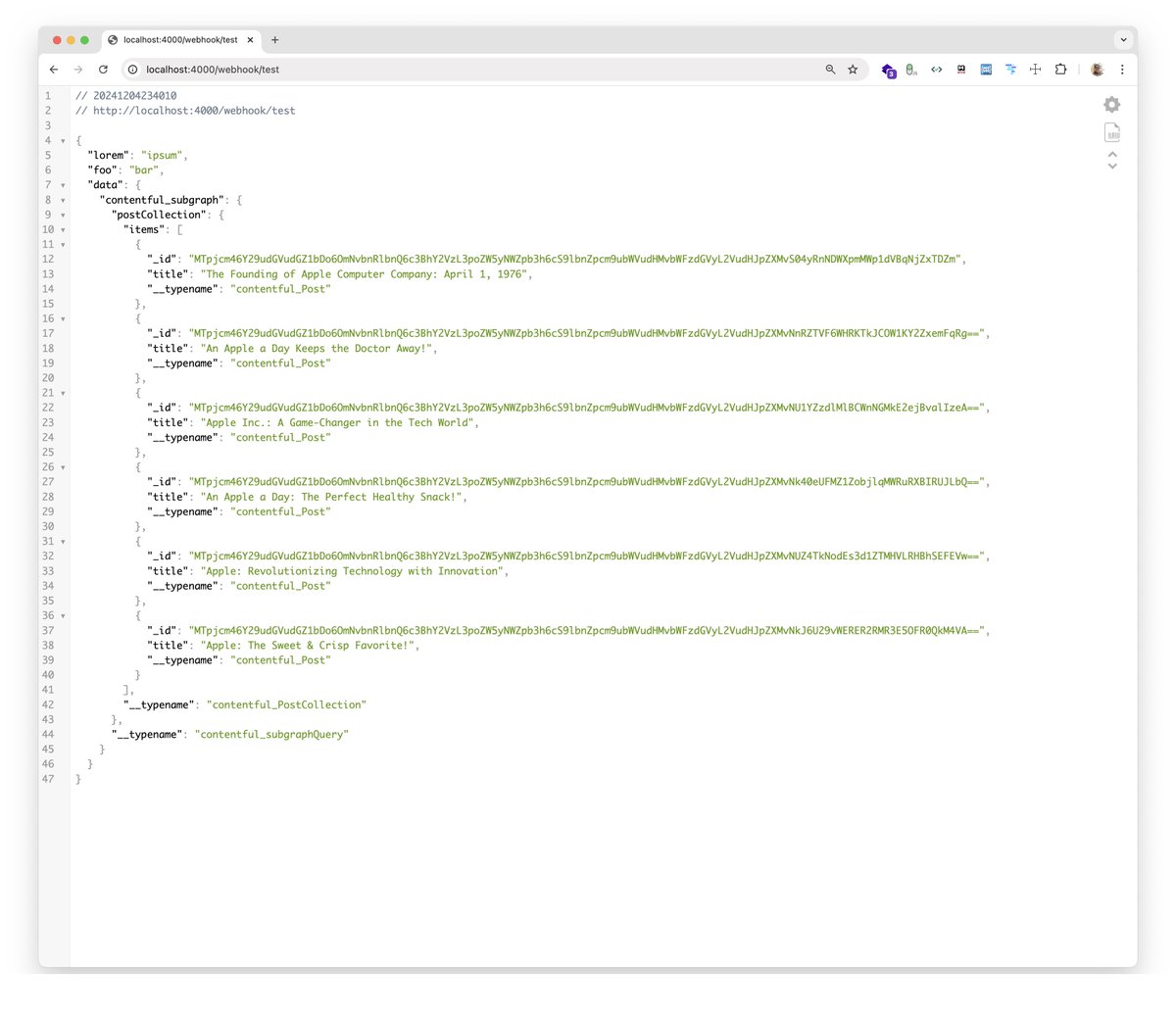
Task: Go back to previous page
Action: (x=54, y=70)
